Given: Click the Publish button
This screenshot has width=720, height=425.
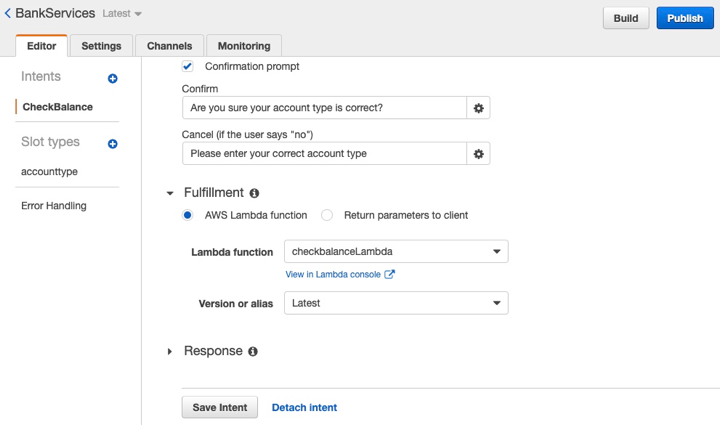Looking at the screenshot, I should pos(685,18).
